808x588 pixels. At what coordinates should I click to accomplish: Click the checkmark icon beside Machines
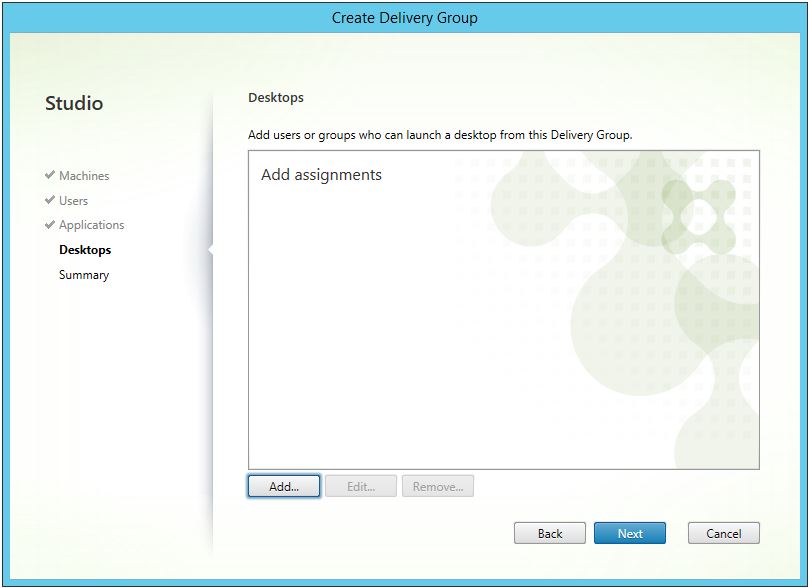tap(48, 176)
